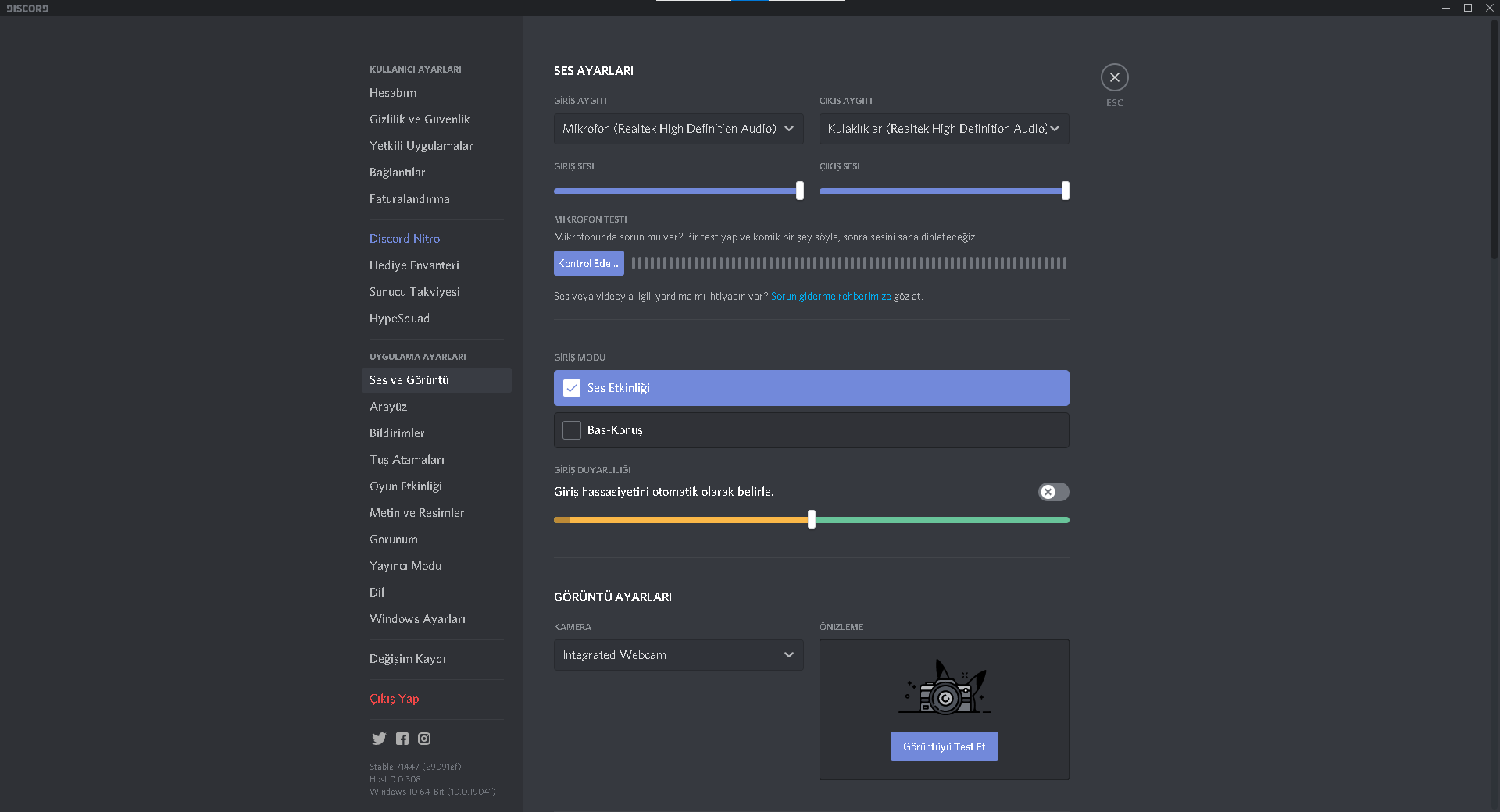Viewport: 1500px width, 812px height.
Task: Open Hesabım settings page
Action: 437,93
